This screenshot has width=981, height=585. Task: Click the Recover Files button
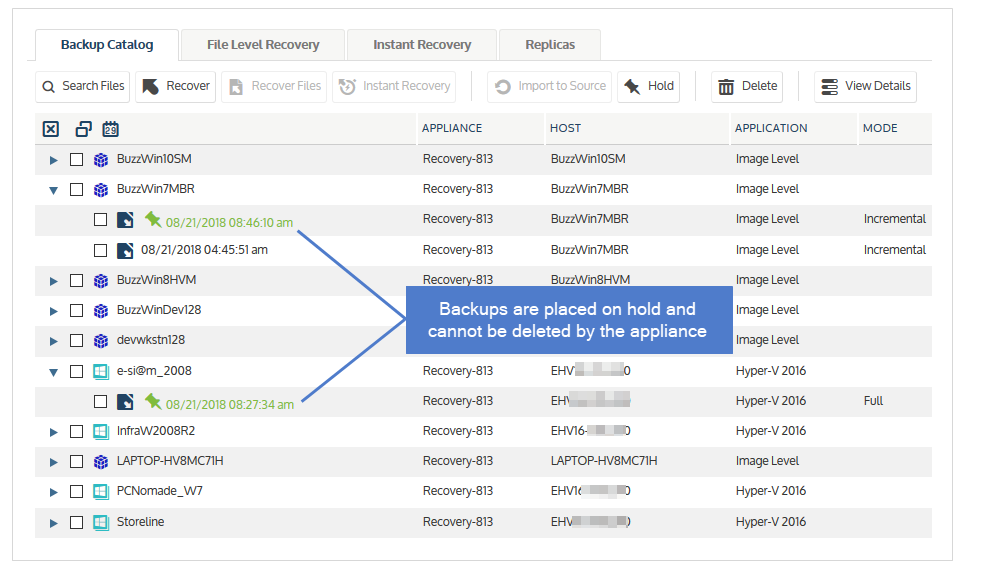[x=274, y=86]
